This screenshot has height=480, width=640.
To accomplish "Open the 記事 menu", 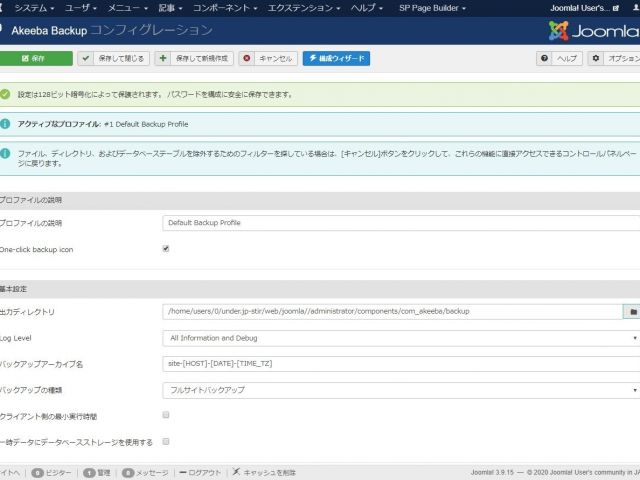I will (x=170, y=8).
